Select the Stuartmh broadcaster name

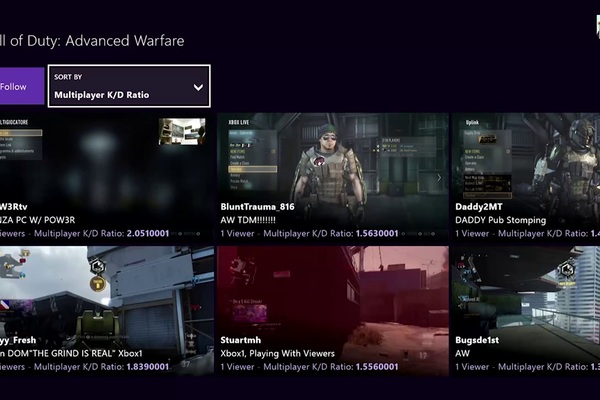(241, 340)
